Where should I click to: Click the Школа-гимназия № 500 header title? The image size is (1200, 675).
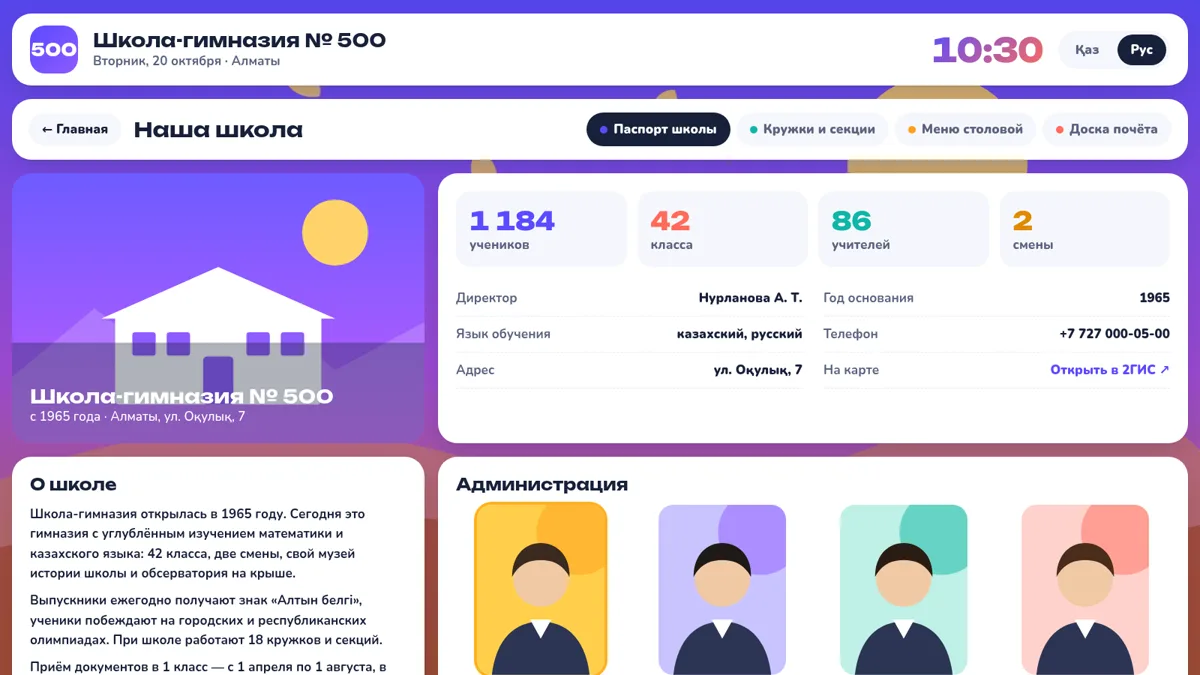239,40
